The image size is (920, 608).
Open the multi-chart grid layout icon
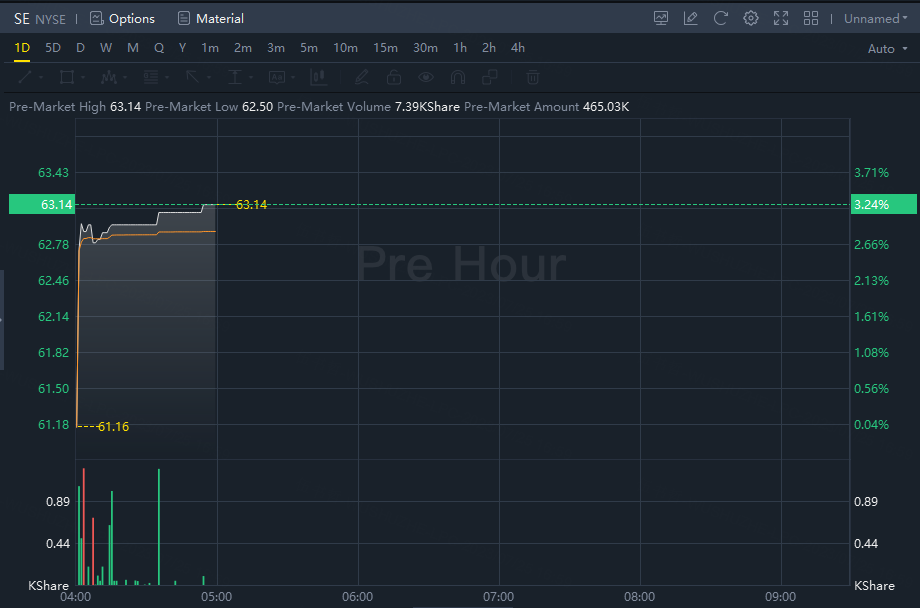(810, 18)
